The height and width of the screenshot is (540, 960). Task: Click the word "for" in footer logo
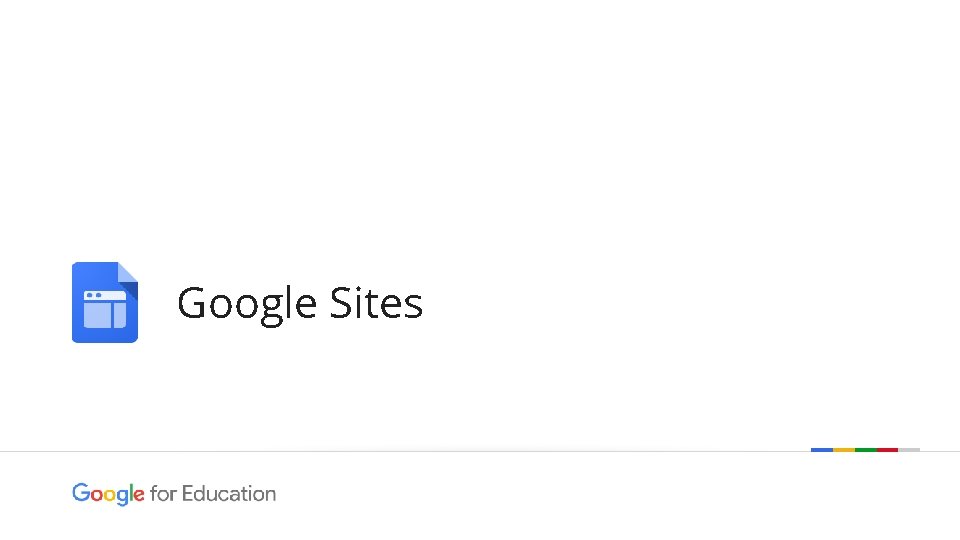pos(162,494)
